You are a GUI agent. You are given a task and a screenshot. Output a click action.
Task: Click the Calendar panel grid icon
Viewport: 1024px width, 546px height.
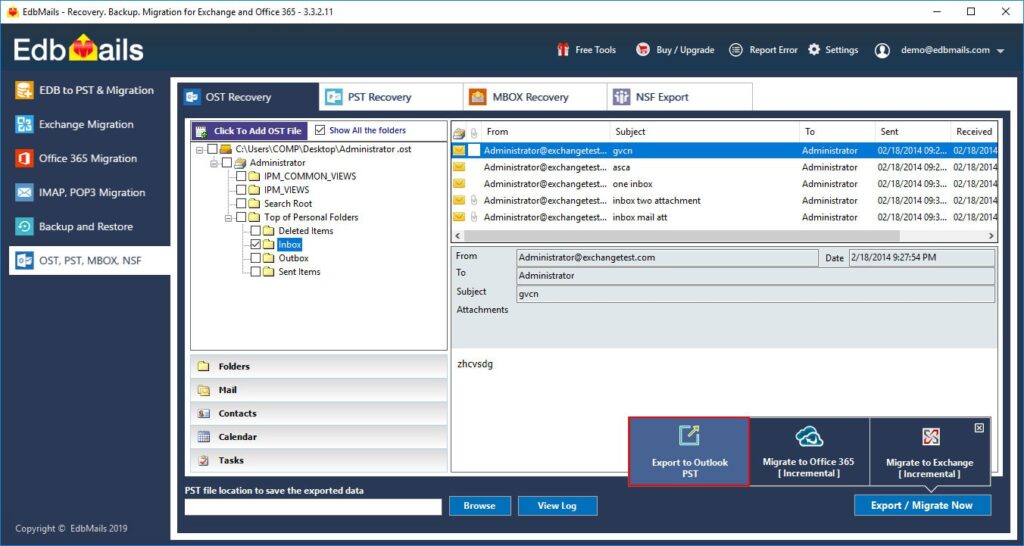coord(204,437)
